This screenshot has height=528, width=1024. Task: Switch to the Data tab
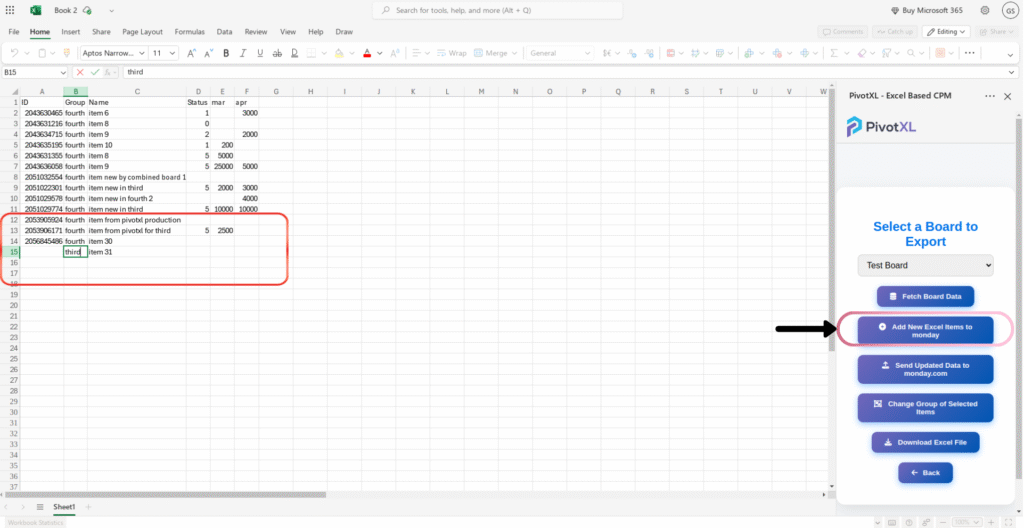click(225, 31)
